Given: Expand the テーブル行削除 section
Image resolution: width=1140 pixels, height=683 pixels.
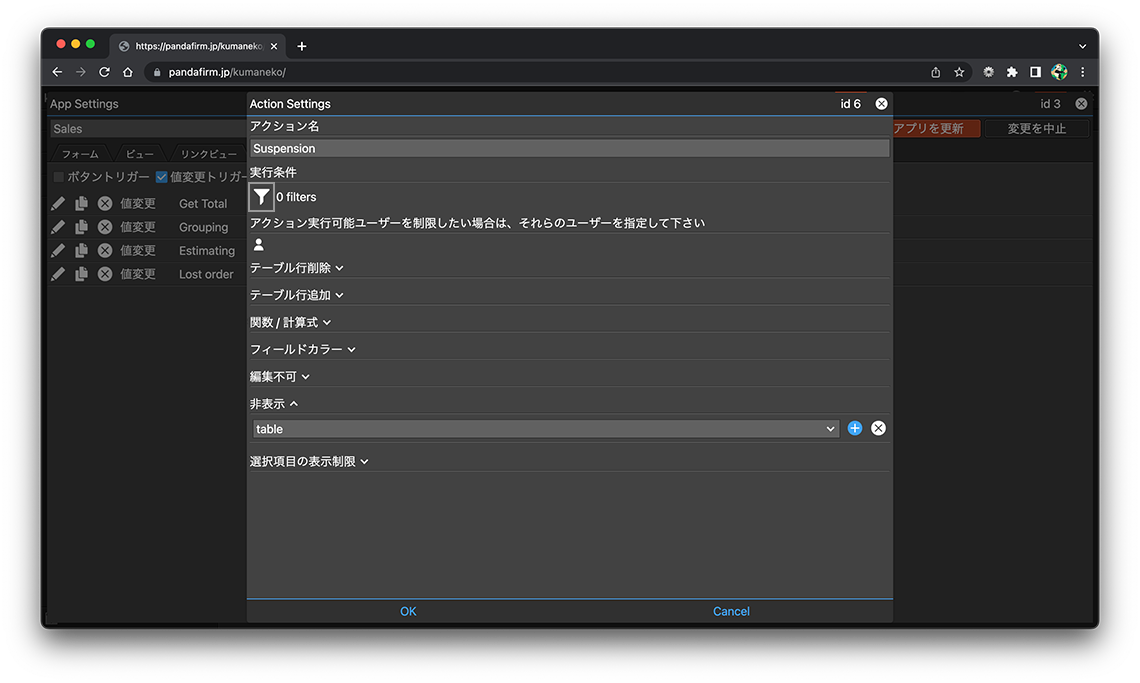Looking at the screenshot, I should coord(296,268).
